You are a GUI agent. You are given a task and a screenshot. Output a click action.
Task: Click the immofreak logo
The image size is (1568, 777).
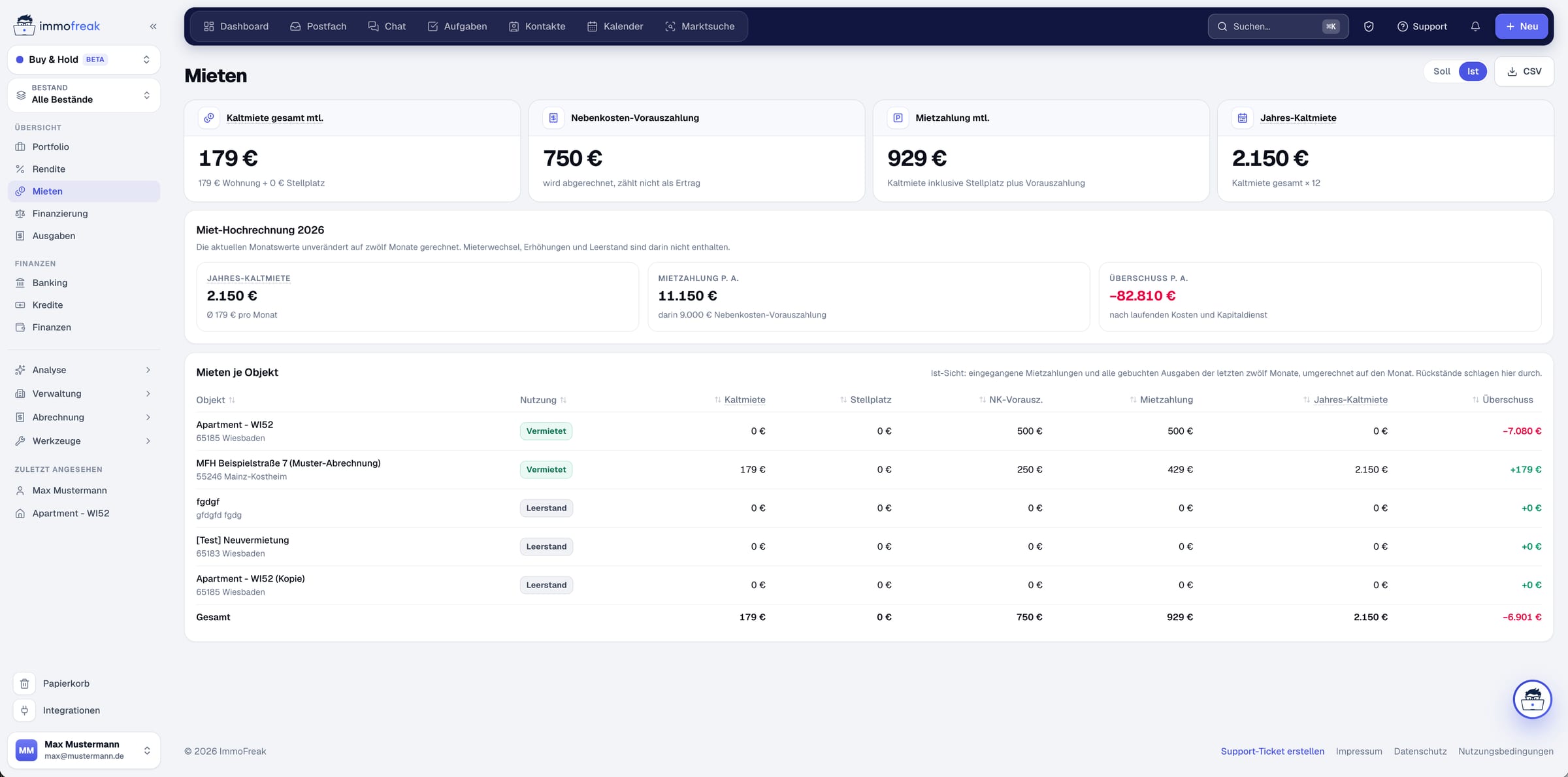(x=57, y=25)
